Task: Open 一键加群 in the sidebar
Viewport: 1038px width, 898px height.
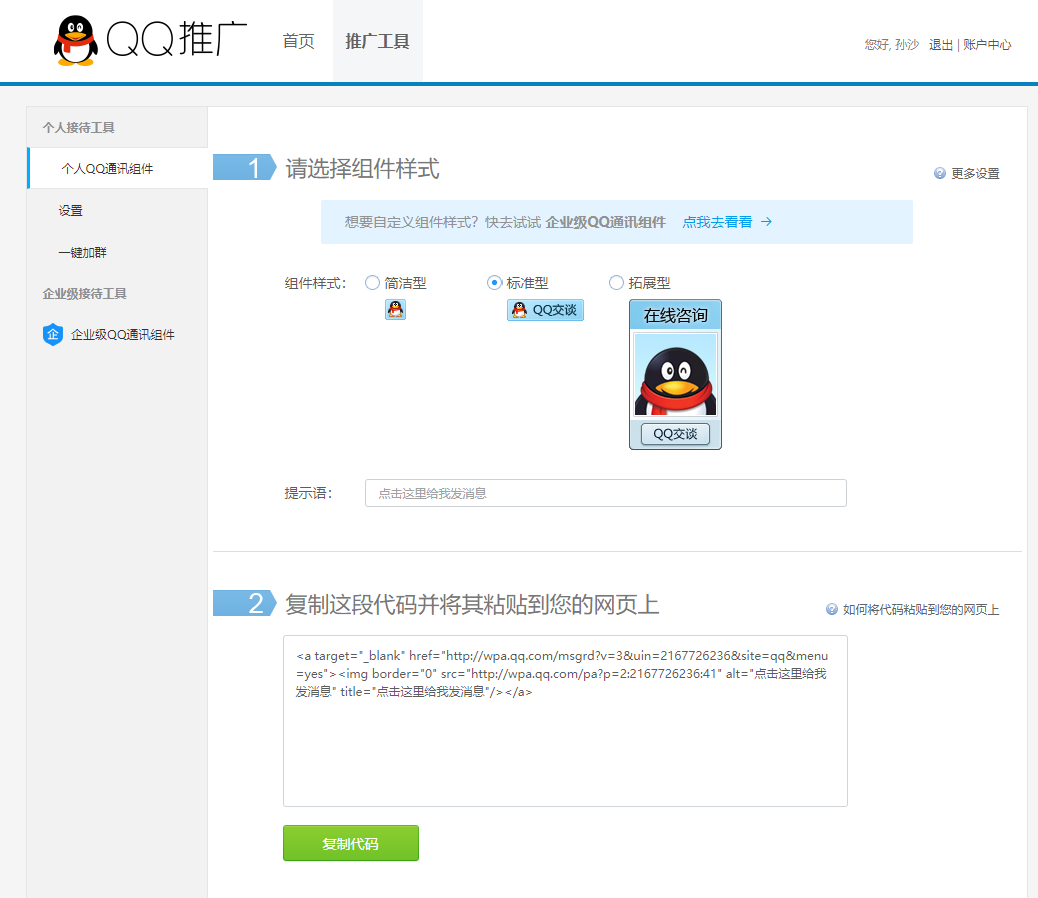Action: click(x=82, y=252)
